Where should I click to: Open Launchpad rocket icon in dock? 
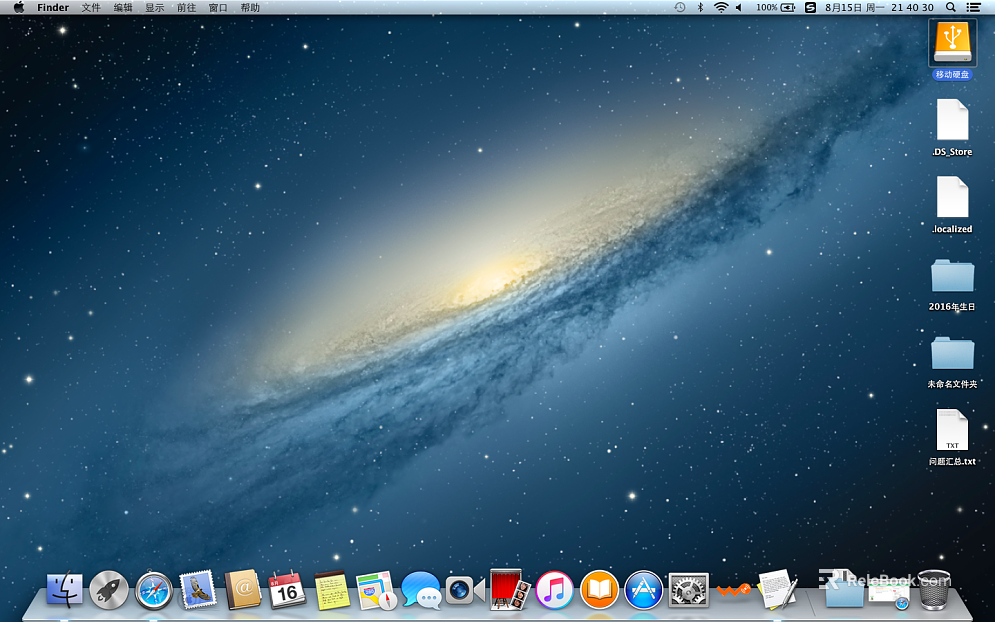[109, 590]
